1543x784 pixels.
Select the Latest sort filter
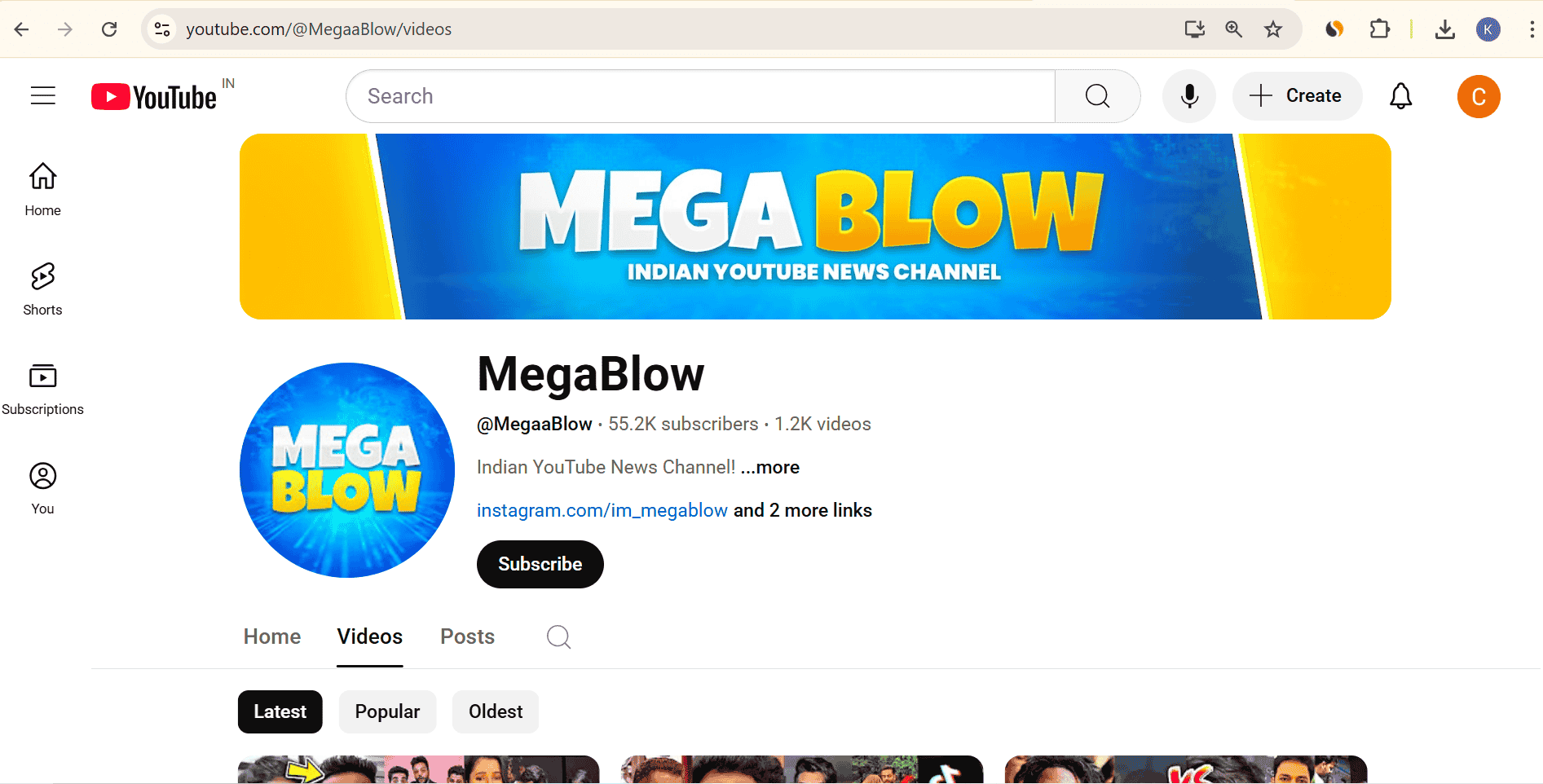280,711
